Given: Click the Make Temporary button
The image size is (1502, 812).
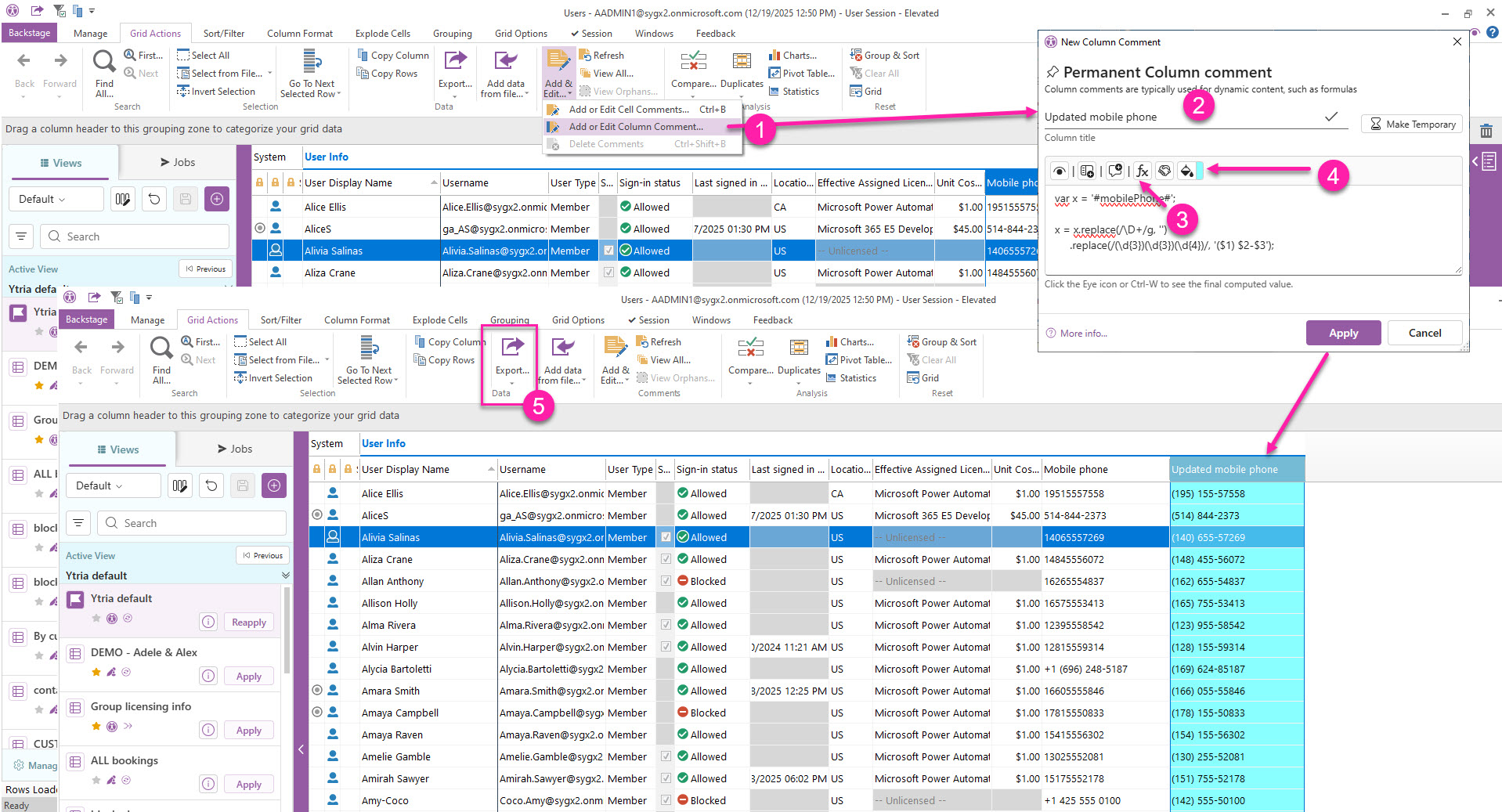Looking at the screenshot, I should (x=1412, y=125).
